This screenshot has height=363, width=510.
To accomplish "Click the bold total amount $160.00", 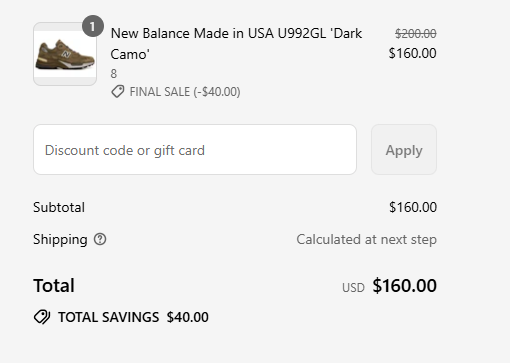I will click(x=405, y=286).
